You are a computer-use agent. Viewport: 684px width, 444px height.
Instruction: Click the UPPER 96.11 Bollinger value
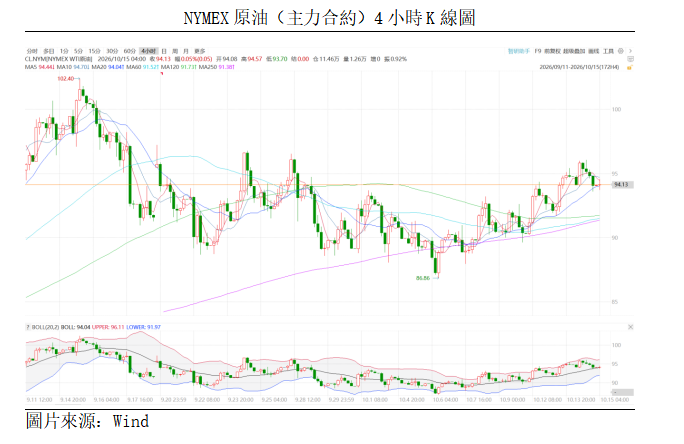[108, 327]
